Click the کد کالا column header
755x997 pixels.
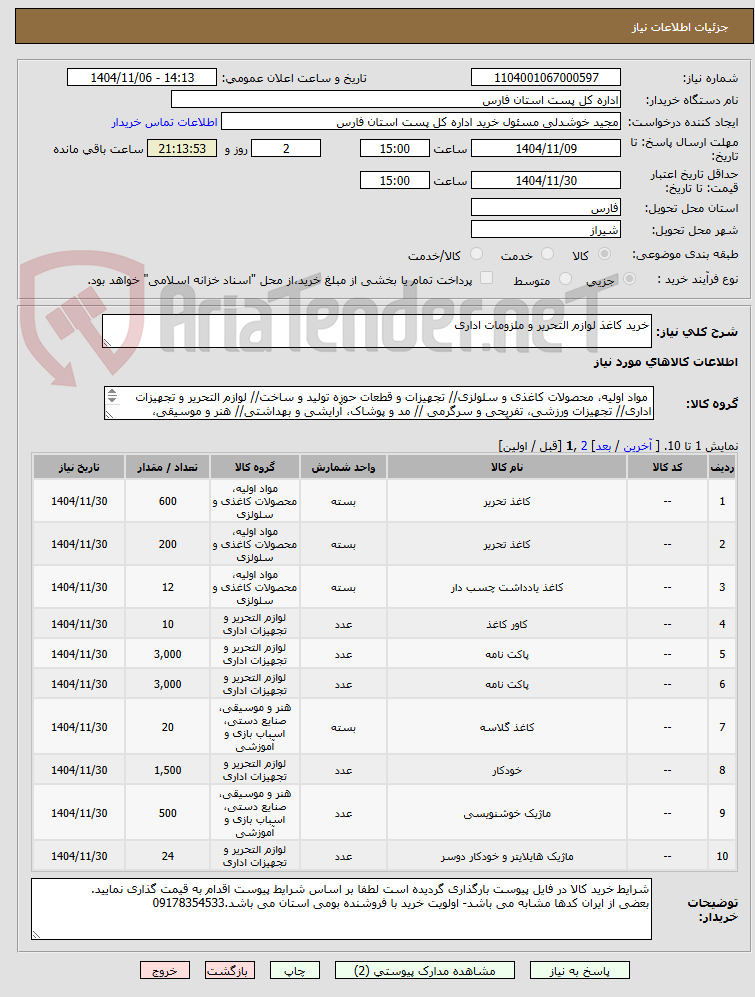point(667,467)
